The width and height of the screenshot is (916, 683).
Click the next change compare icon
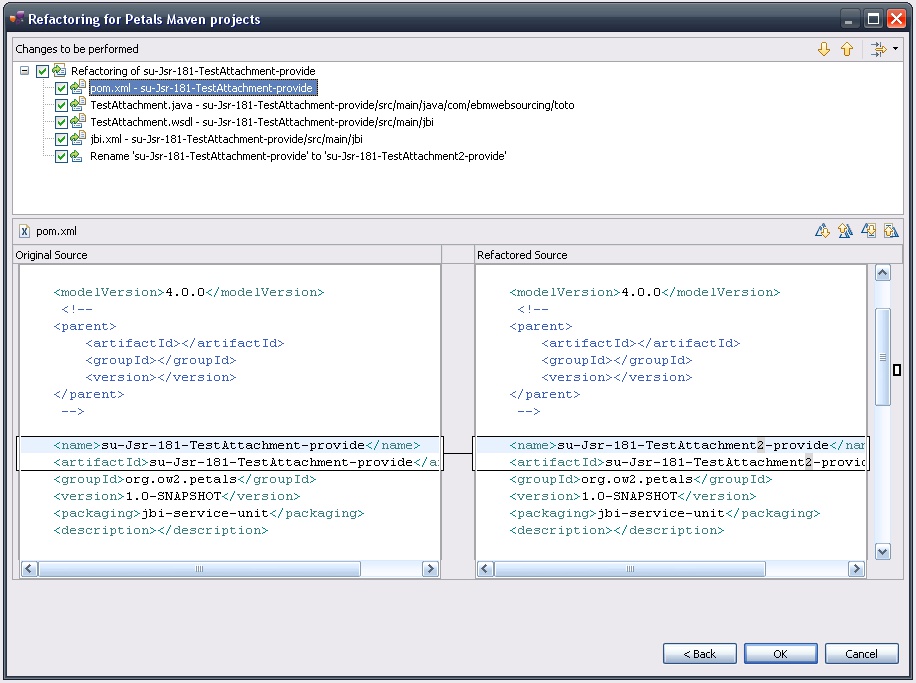pyautogui.click(x=869, y=231)
